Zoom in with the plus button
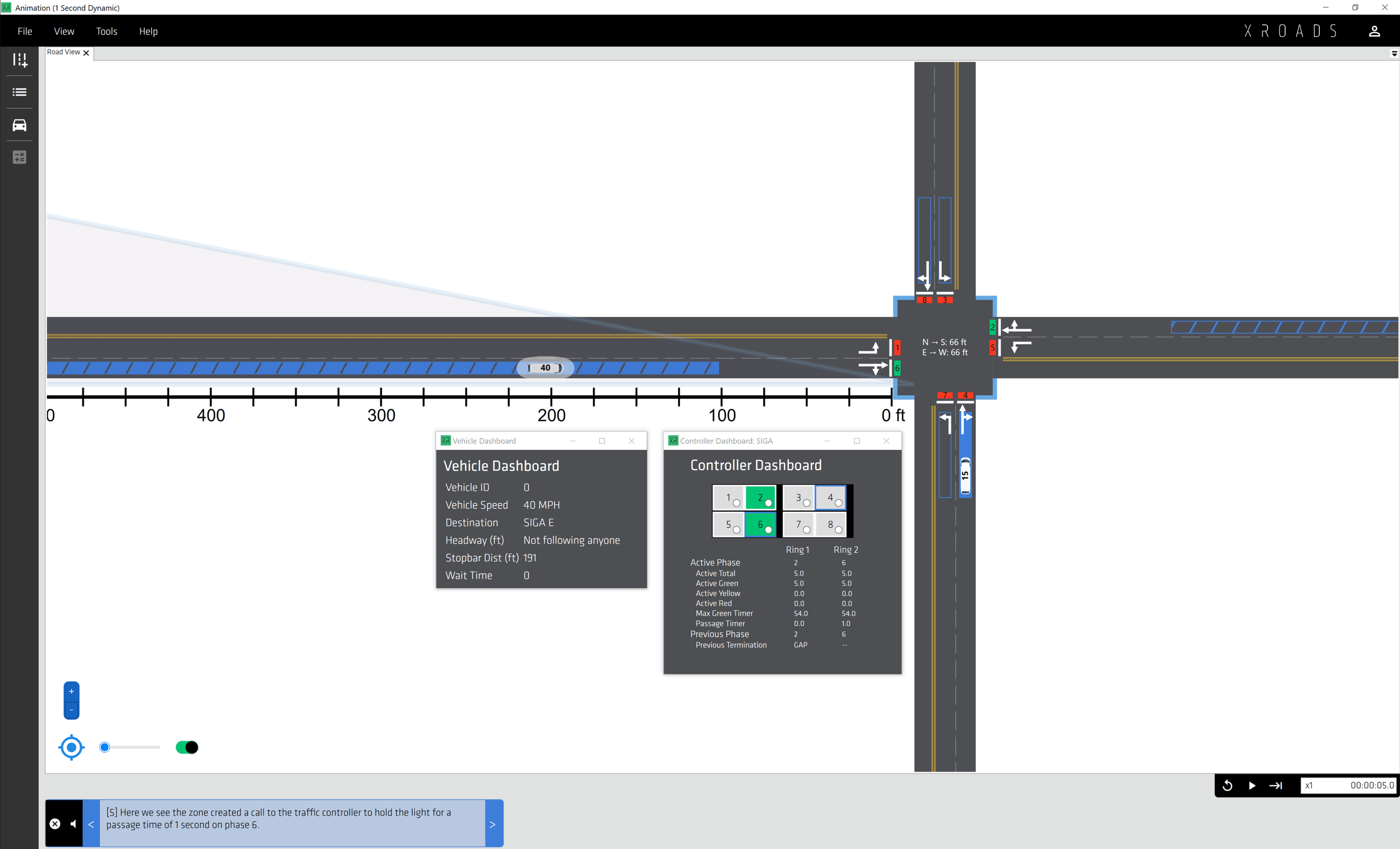The image size is (1400, 849). pos(72,691)
